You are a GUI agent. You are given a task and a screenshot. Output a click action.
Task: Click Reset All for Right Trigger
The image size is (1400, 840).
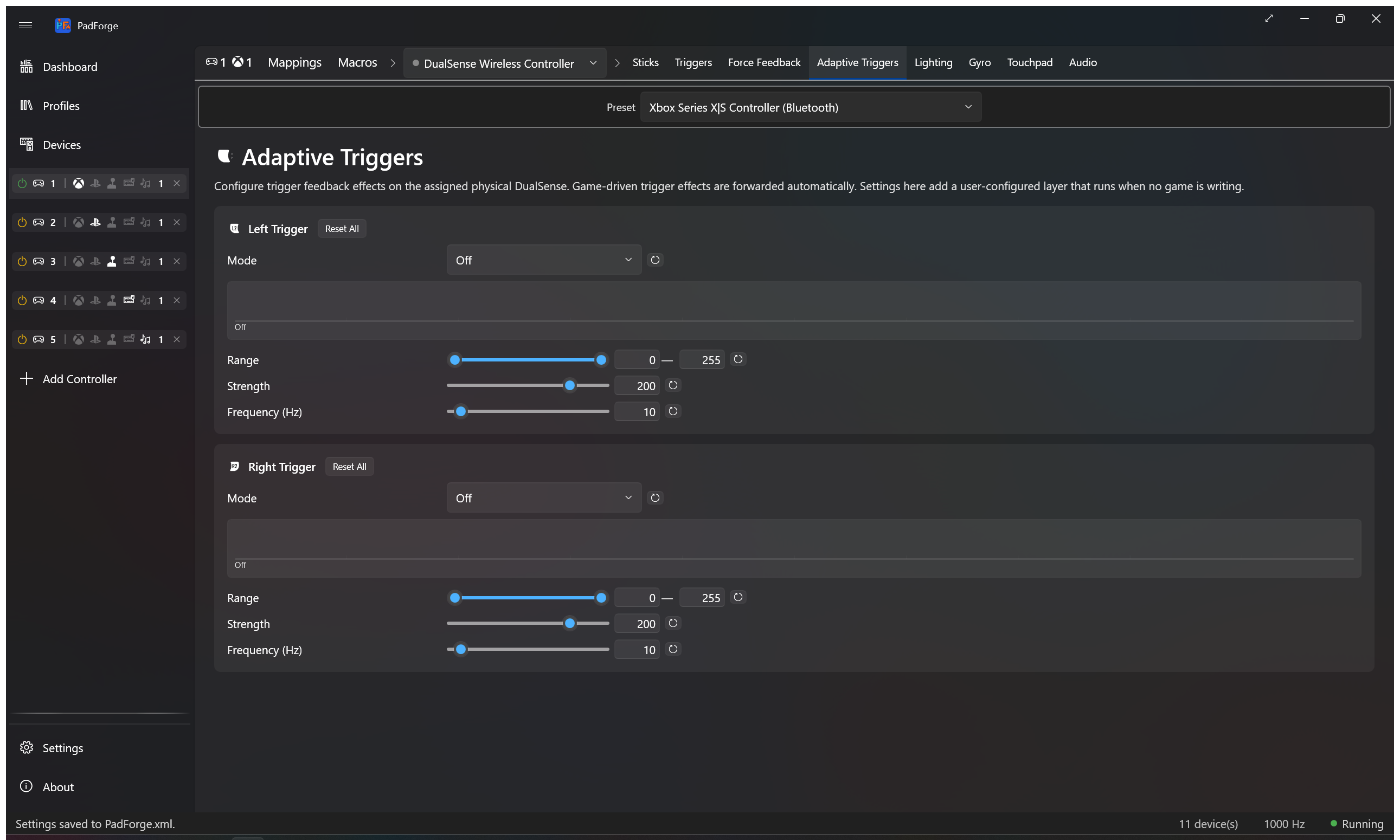point(349,467)
